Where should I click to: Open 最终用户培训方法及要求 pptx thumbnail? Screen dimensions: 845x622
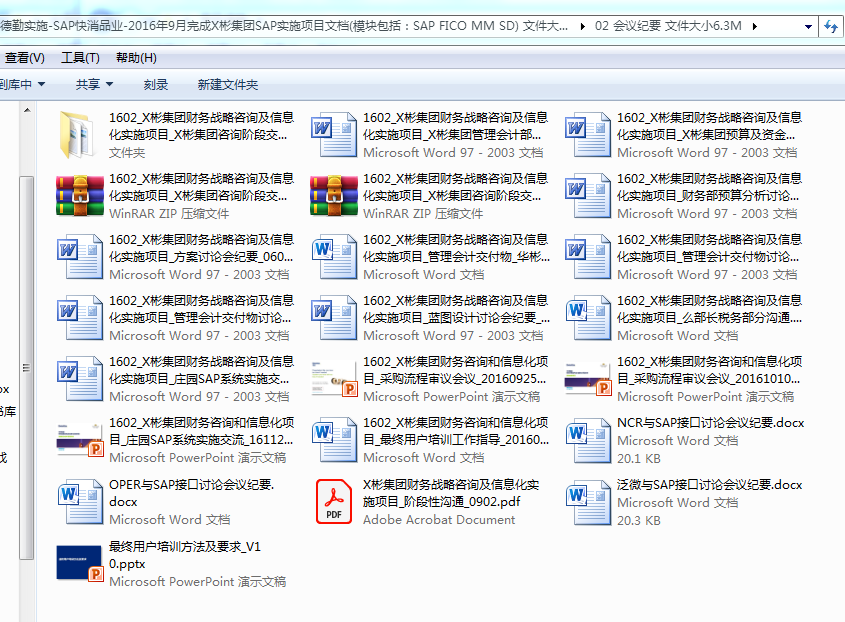click(80, 563)
